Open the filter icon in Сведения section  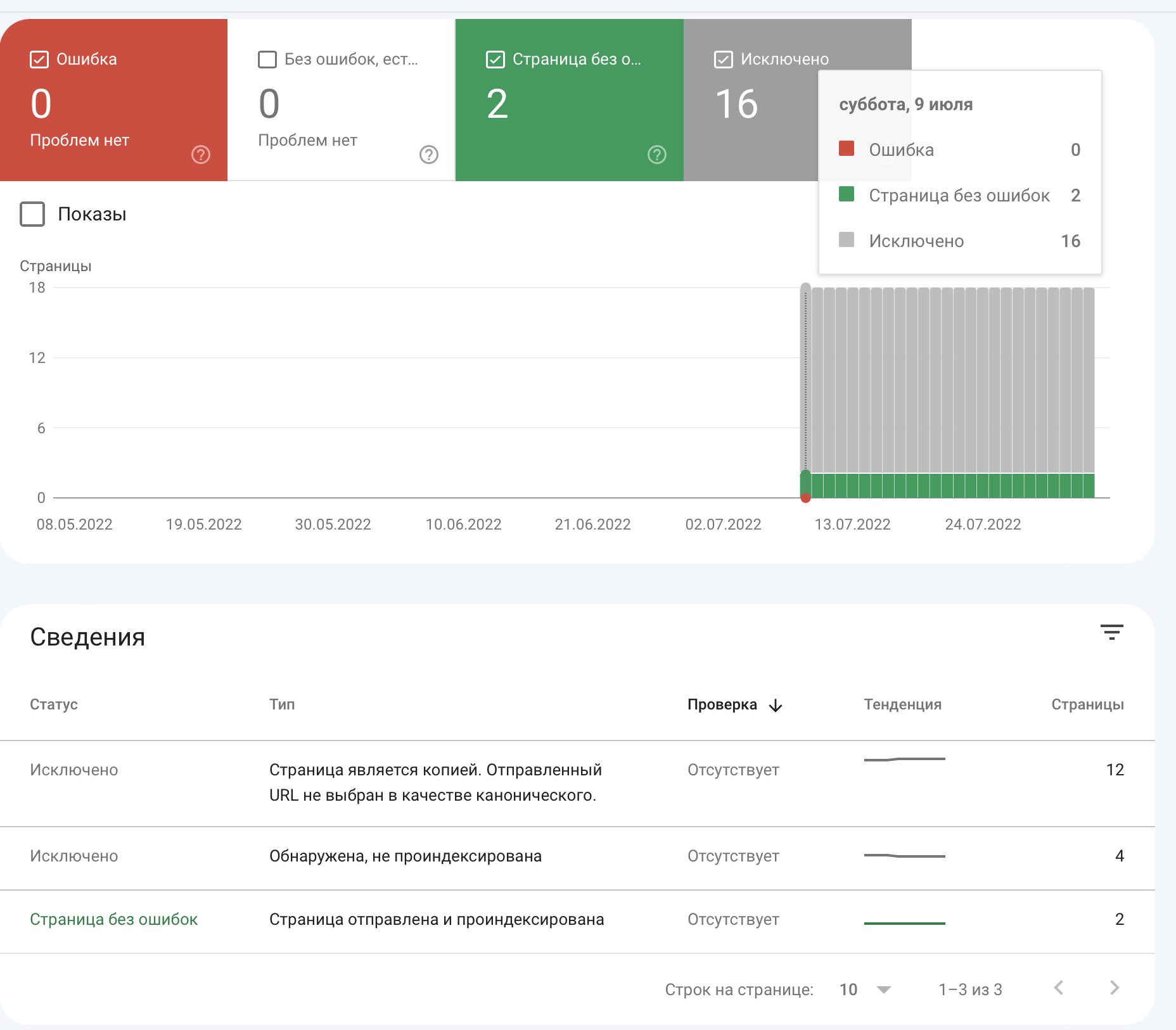(1111, 632)
